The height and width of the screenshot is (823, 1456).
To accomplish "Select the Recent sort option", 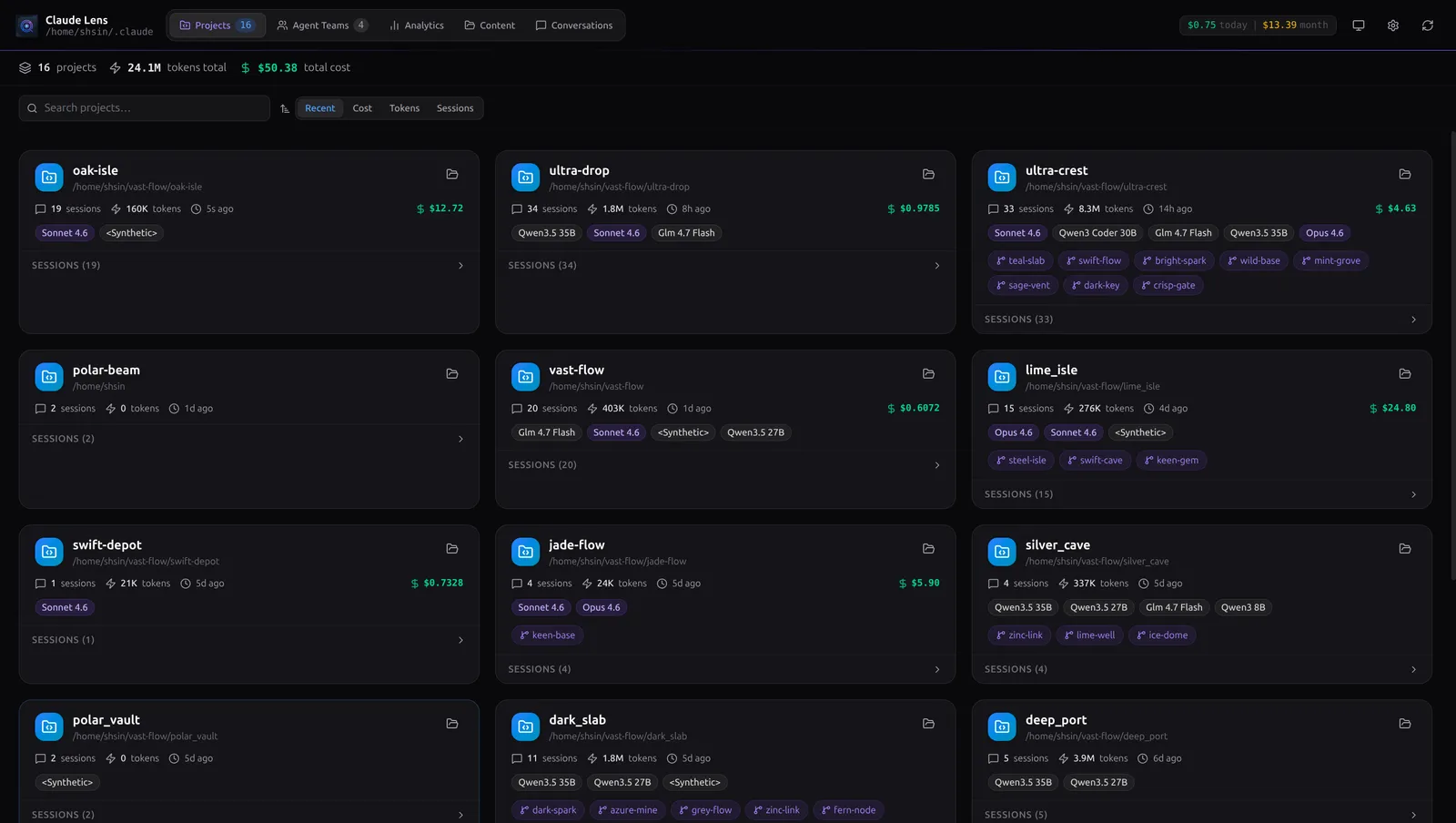I will coord(319,108).
